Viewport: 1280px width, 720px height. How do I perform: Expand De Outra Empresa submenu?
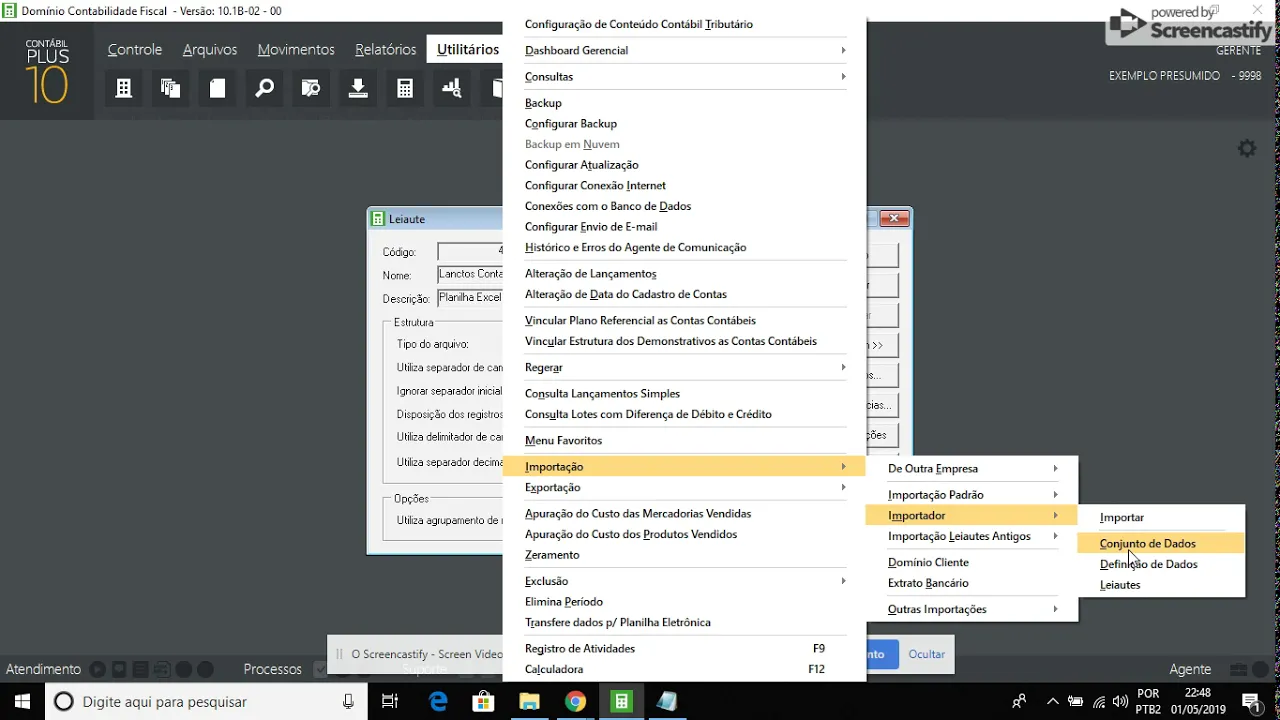tap(972, 468)
